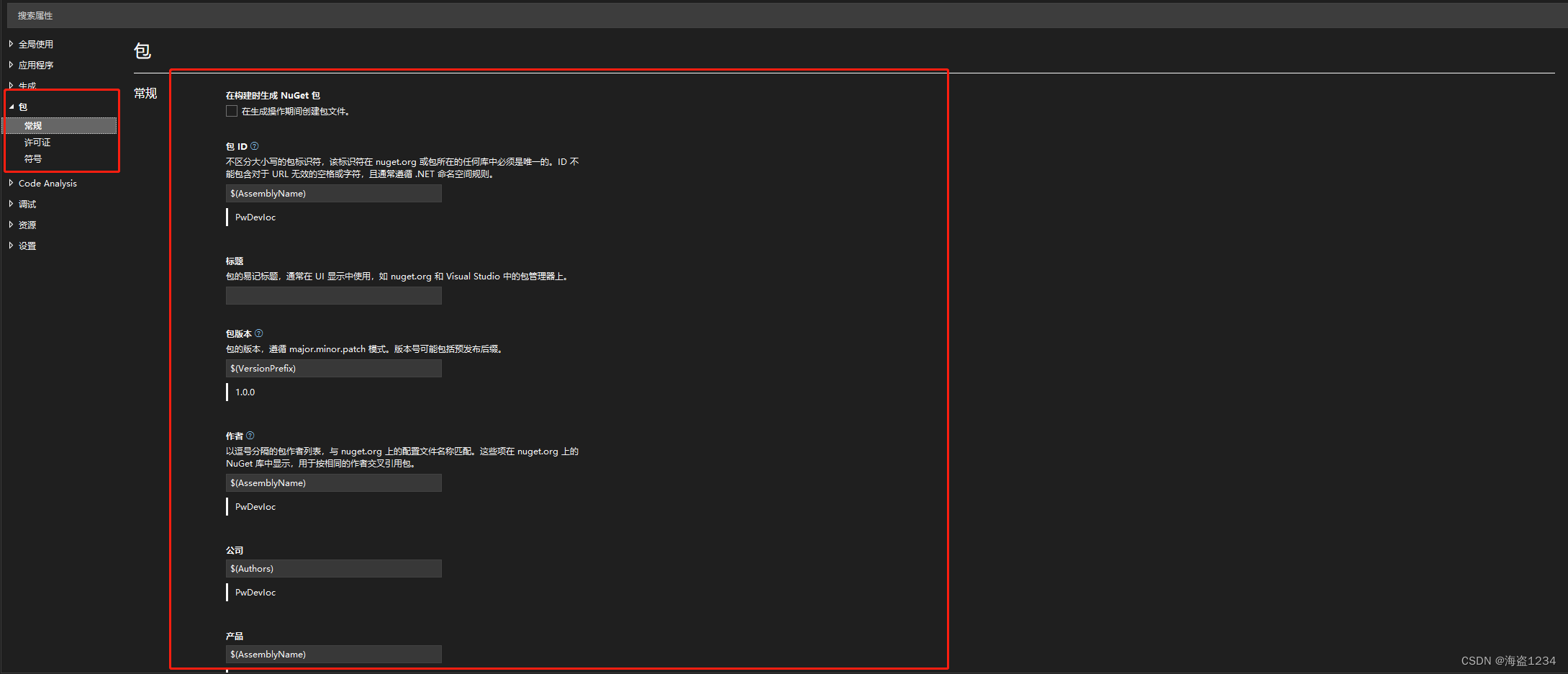The height and width of the screenshot is (674, 1568).
Task: Enable 在生成操作期间创建包文件 checkbox
Action: (231, 111)
